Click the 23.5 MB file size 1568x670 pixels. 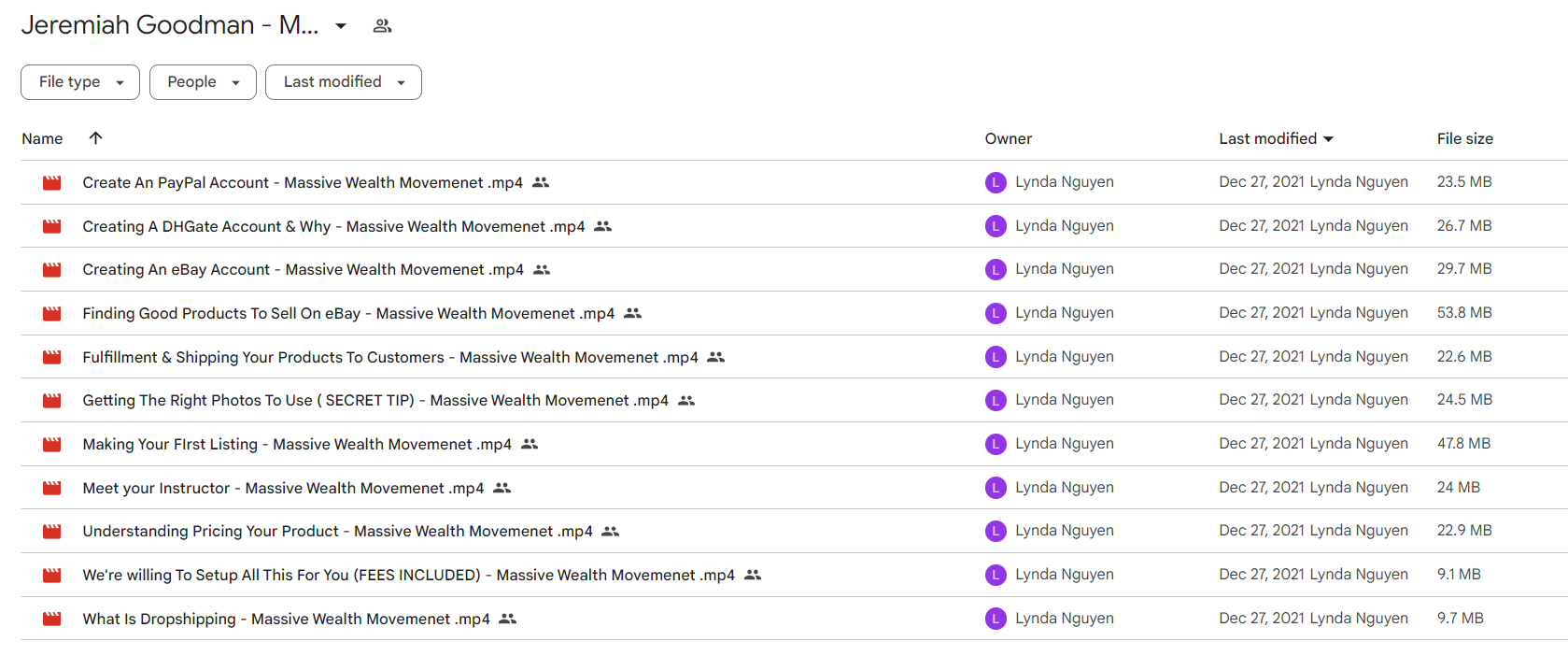[1464, 182]
